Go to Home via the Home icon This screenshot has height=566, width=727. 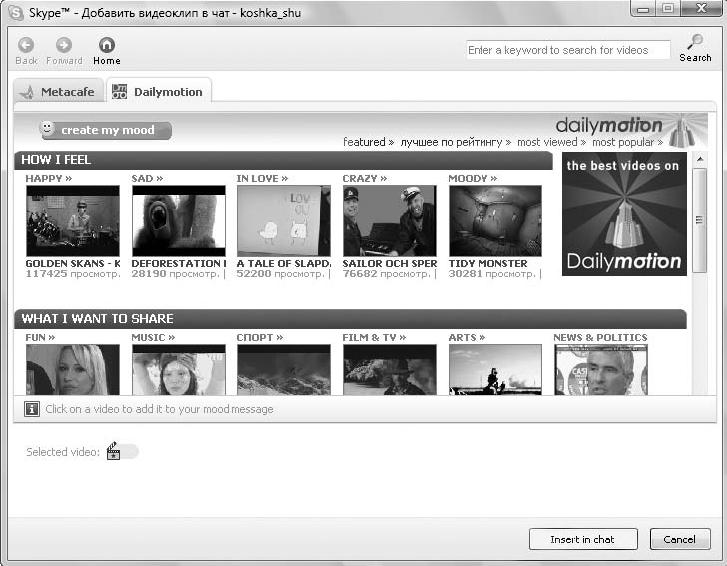(x=107, y=45)
